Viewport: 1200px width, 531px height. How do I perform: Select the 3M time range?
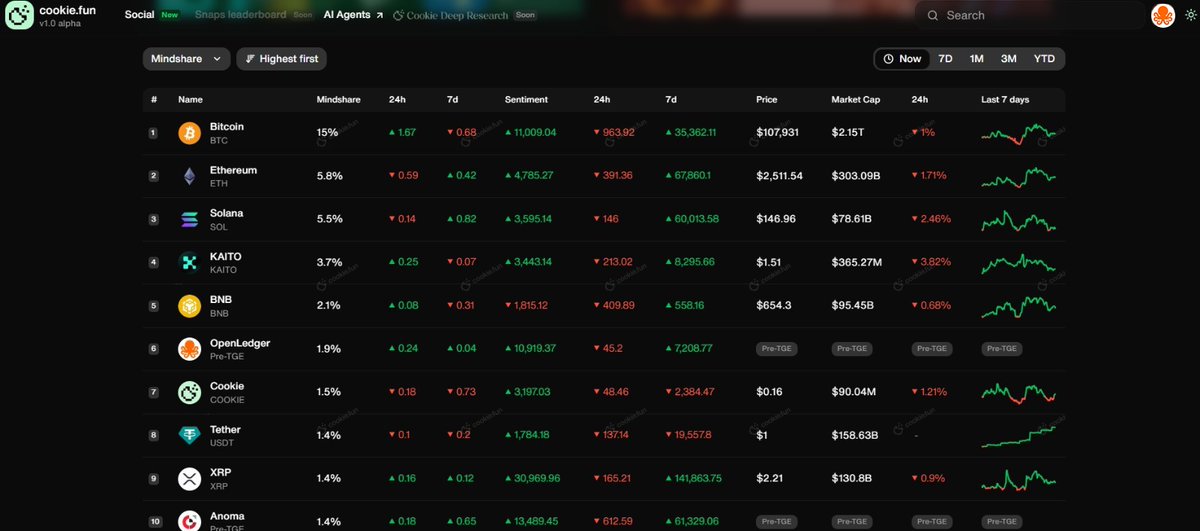(x=1008, y=59)
